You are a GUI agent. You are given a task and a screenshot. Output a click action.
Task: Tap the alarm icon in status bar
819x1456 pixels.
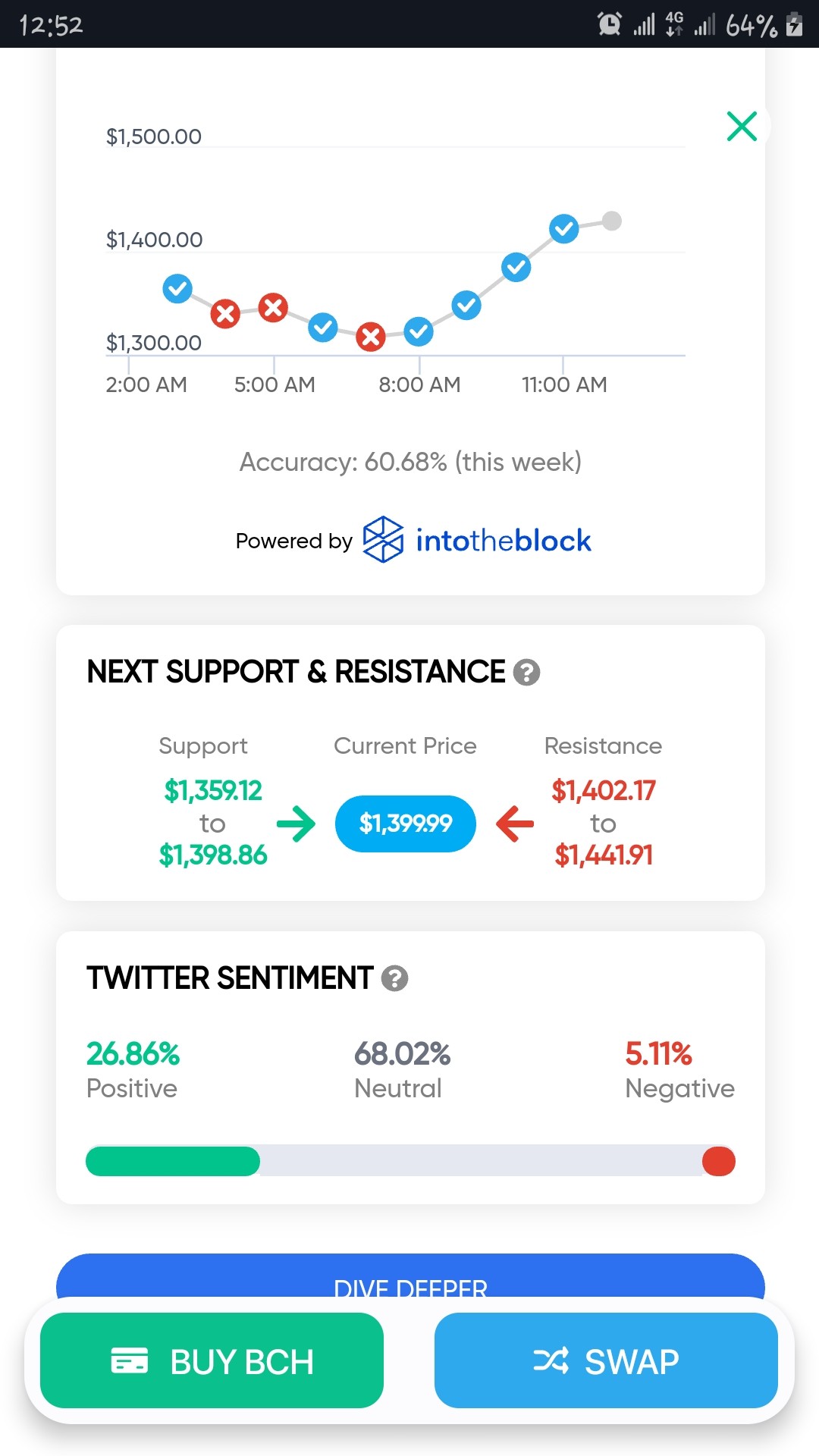coord(610,24)
